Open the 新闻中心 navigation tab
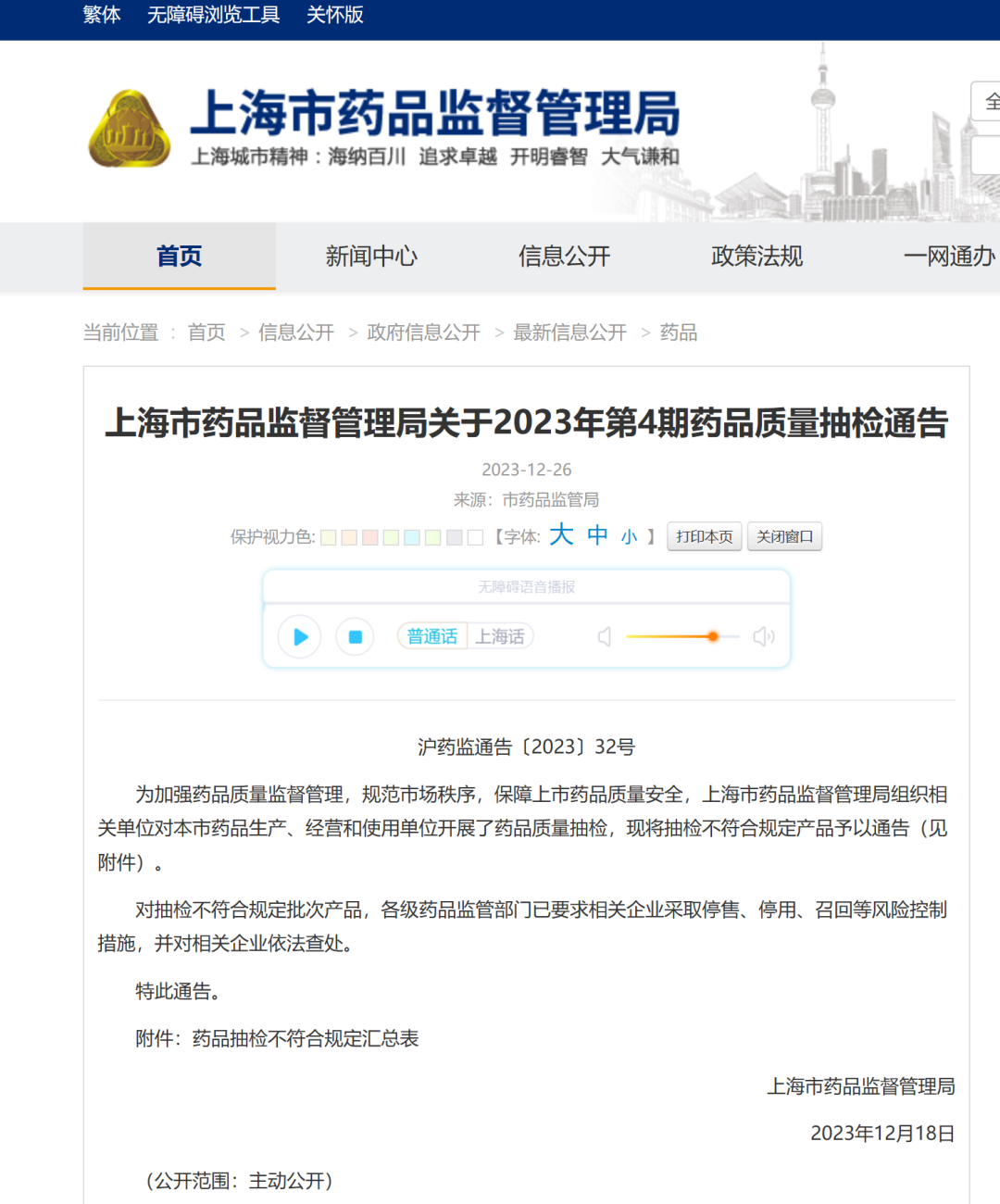The image size is (1000, 1204). 372,256
